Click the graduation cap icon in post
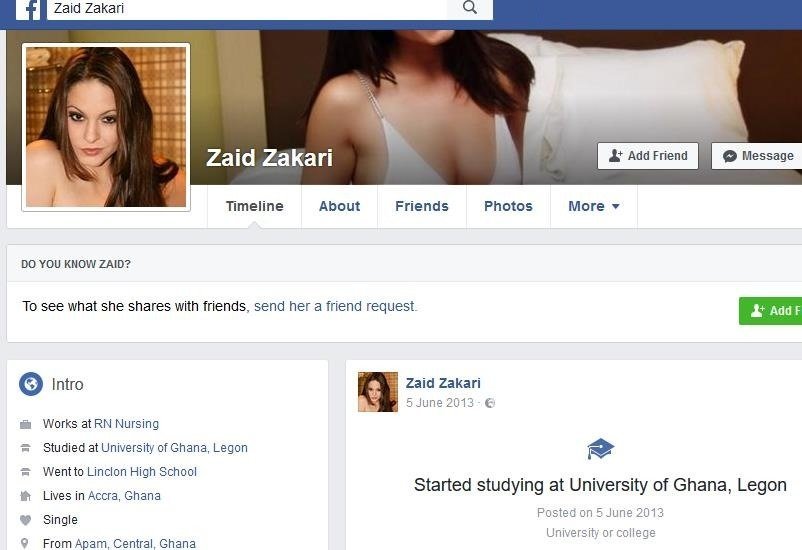Viewport: 802px width, 550px height. [600, 449]
